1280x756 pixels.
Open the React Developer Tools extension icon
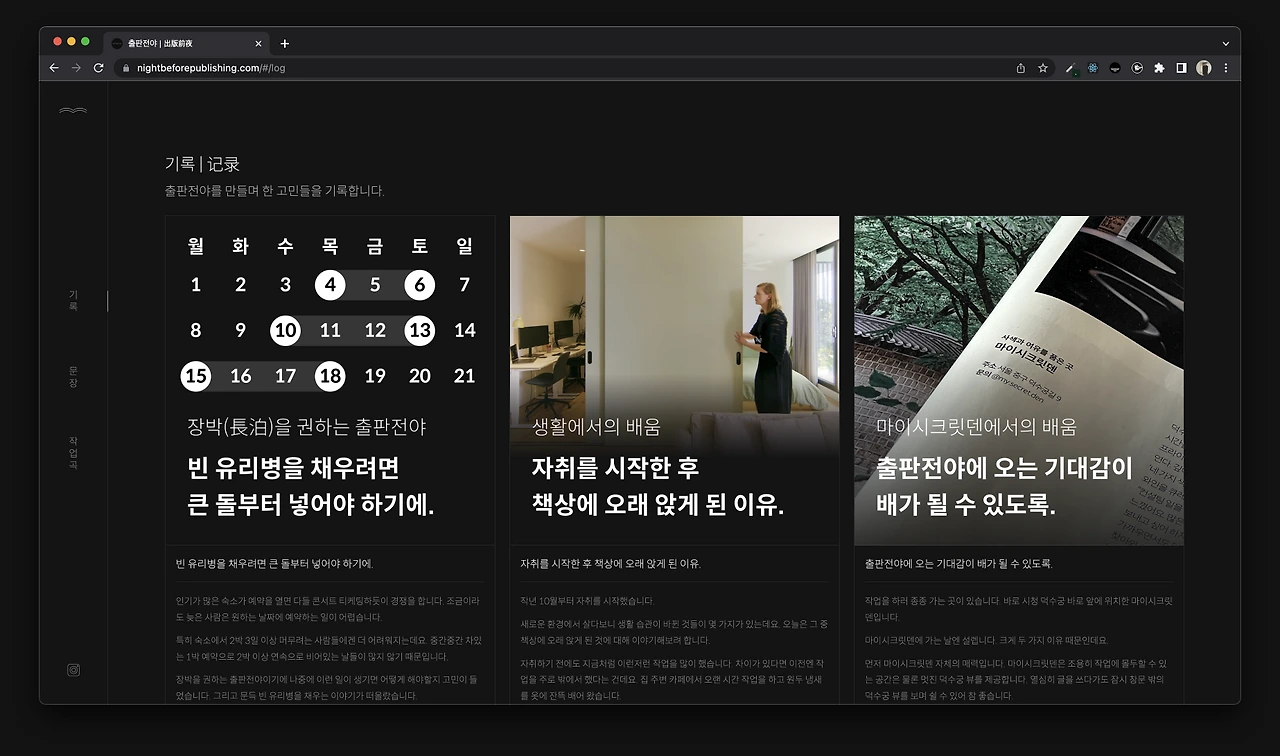[1093, 68]
